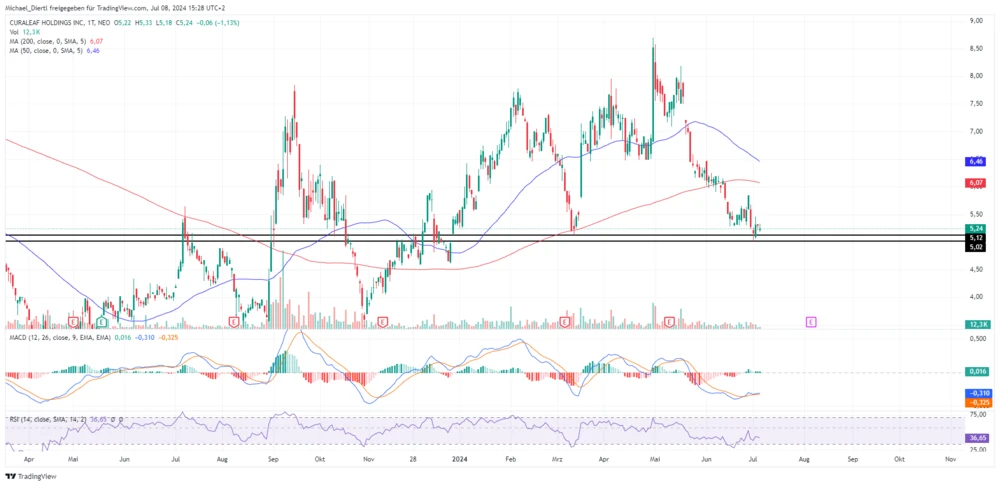The image size is (1000, 486).
Task: Click the earnings marker near May 2024
Action: tap(671, 322)
